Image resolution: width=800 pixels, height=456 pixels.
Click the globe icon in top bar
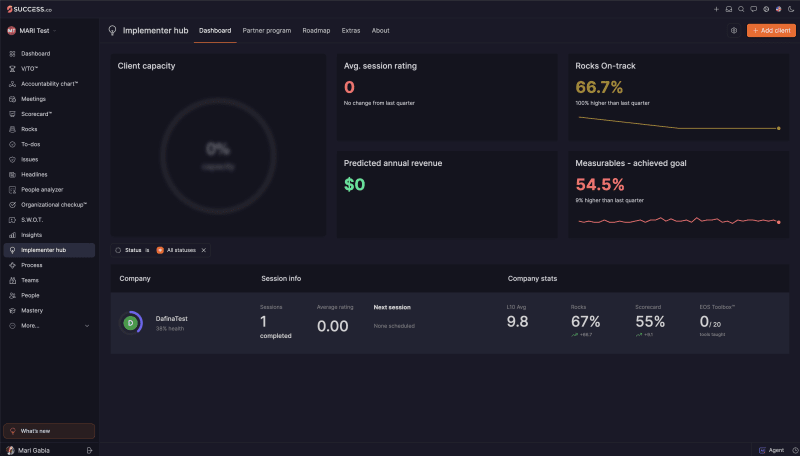(x=766, y=9)
